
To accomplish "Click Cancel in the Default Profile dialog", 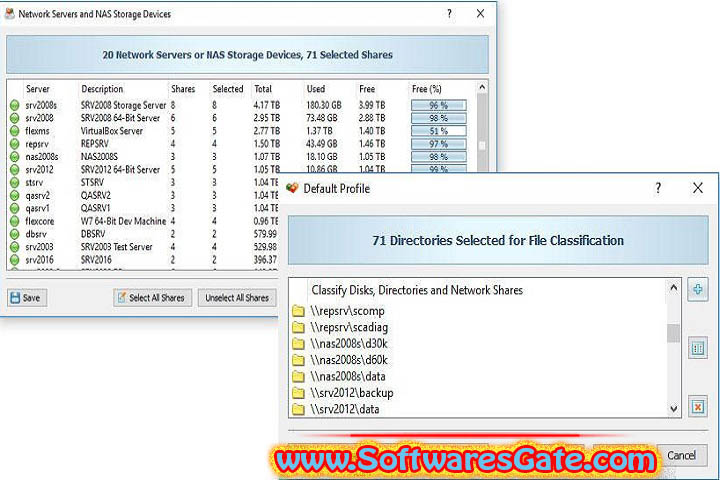I will [681, 455].
